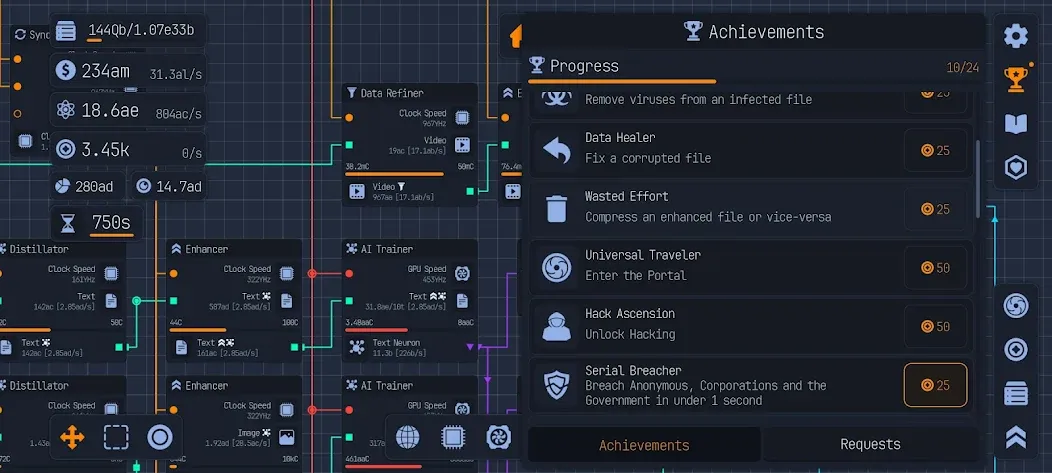Screen dimensions: 1052x473
Task: Click the circle tool in bottom toolbar
Action: tap(160, 437)
